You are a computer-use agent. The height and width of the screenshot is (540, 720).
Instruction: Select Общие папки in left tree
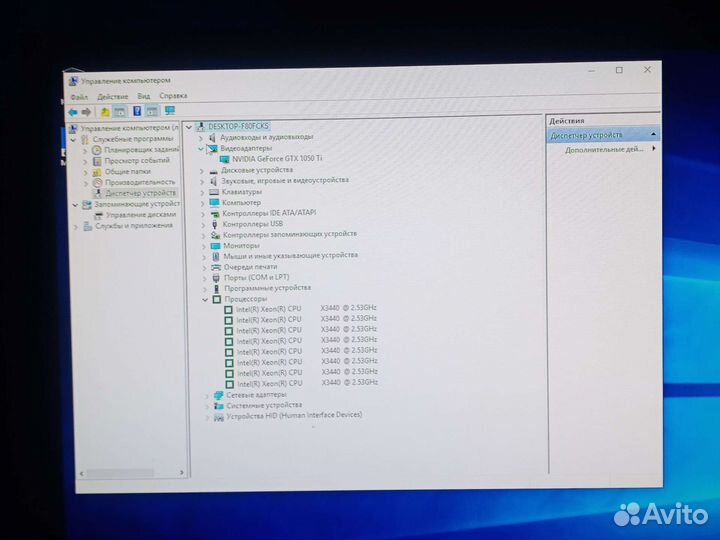tap(128, 172)
